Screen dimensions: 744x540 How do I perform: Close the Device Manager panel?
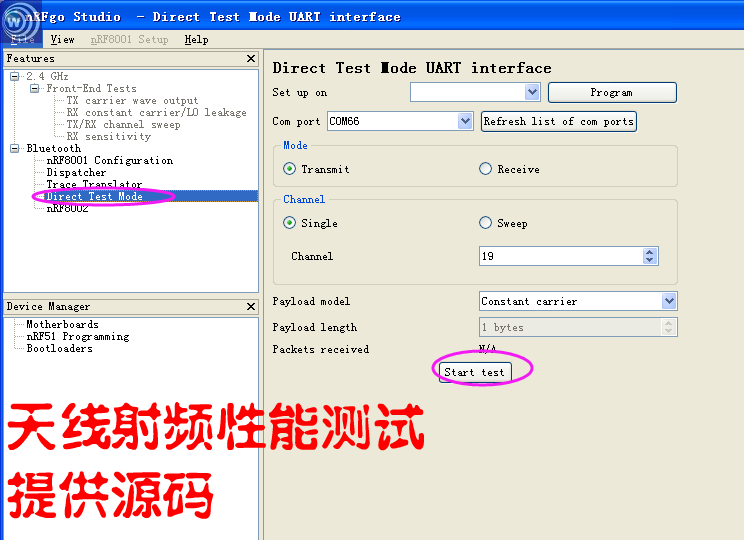tap(251, 307)
